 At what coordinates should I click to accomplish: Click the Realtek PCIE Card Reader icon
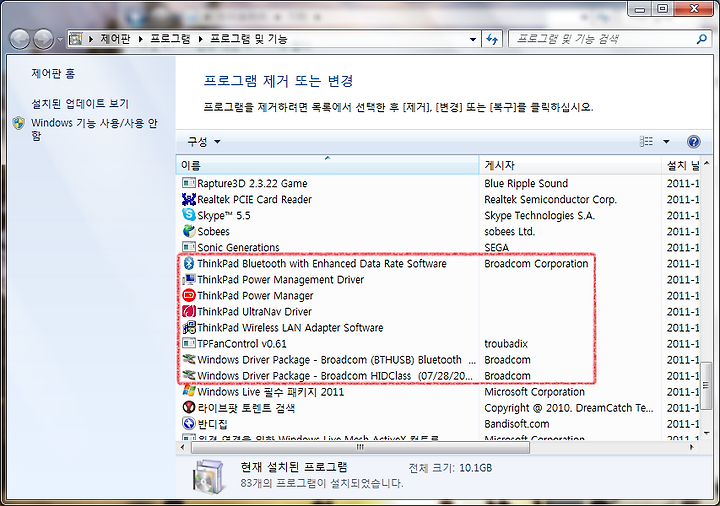[189, 199]
